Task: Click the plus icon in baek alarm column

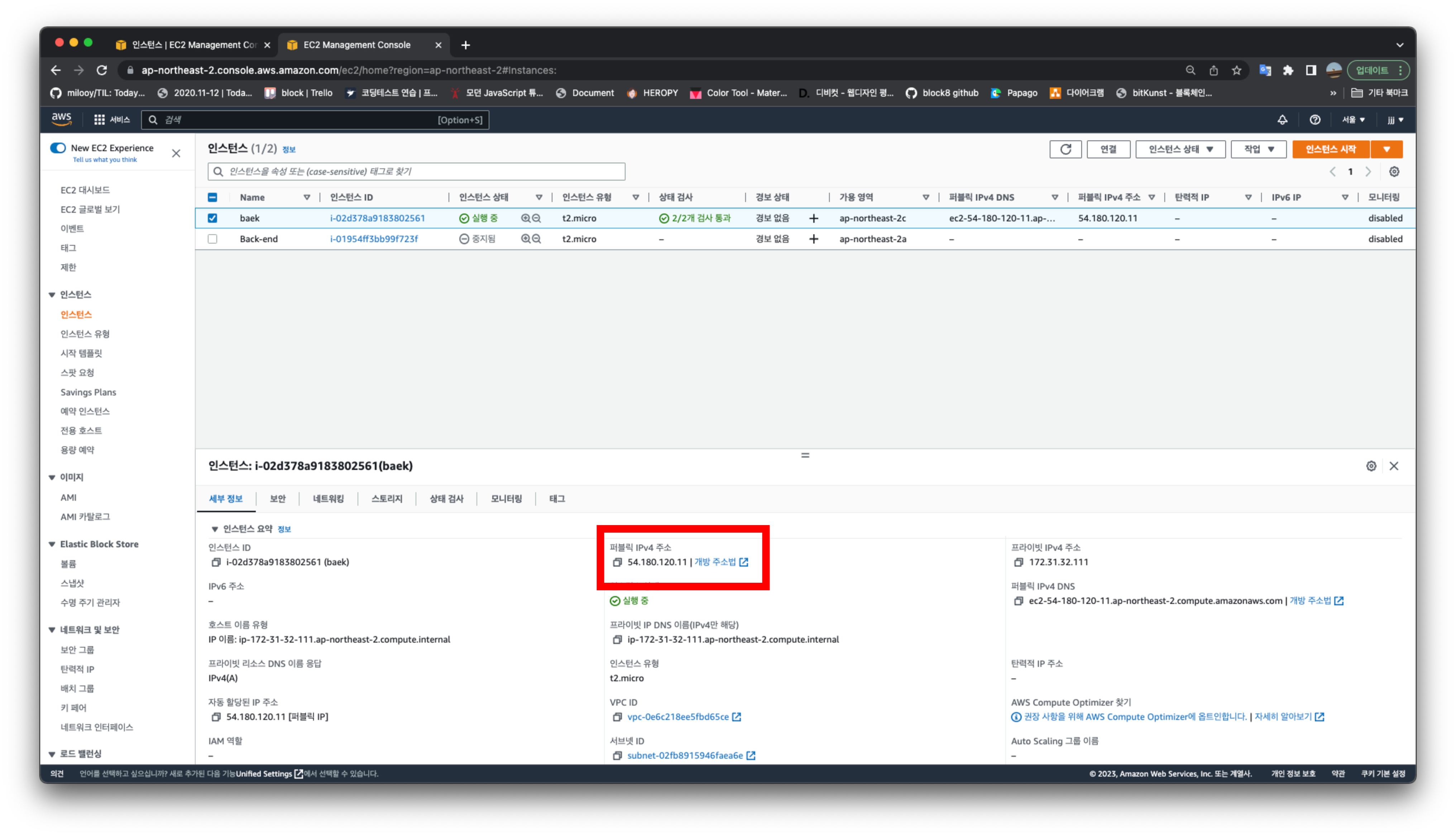Action: (x=814, y=218)
